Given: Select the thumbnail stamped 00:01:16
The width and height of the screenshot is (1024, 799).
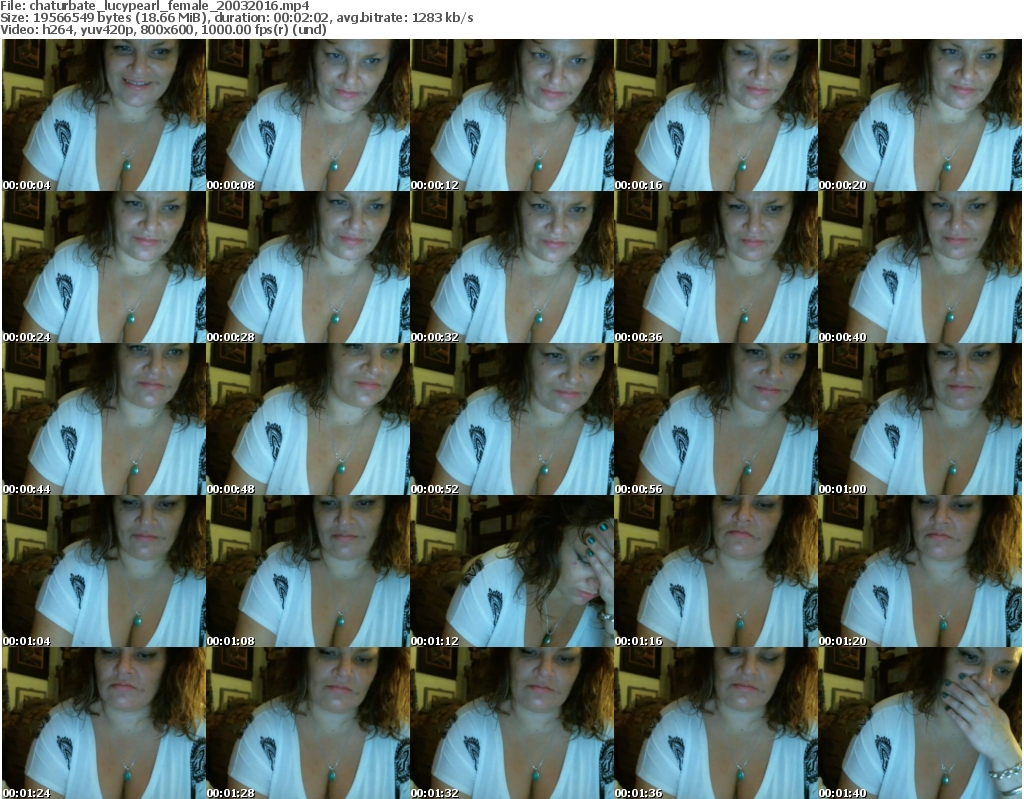Looking at the screenshot, I should pos(716,571).
